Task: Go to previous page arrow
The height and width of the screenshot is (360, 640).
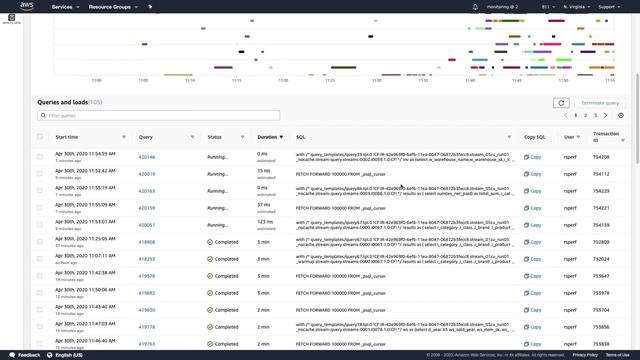Action: (x=566, y=116)
